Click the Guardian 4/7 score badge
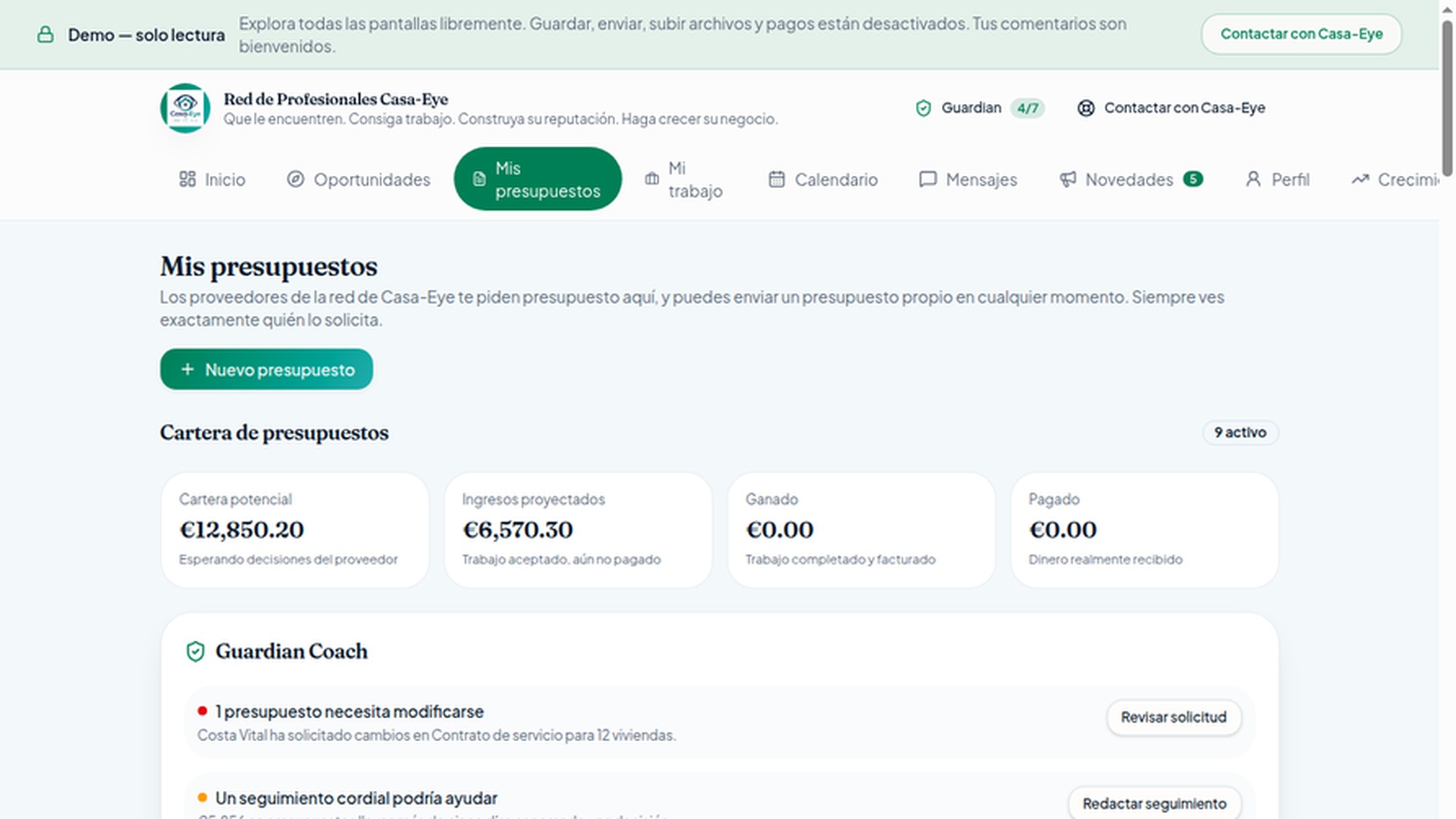The width and height of the screenshot is (1456, 819). click(1027, 108)
